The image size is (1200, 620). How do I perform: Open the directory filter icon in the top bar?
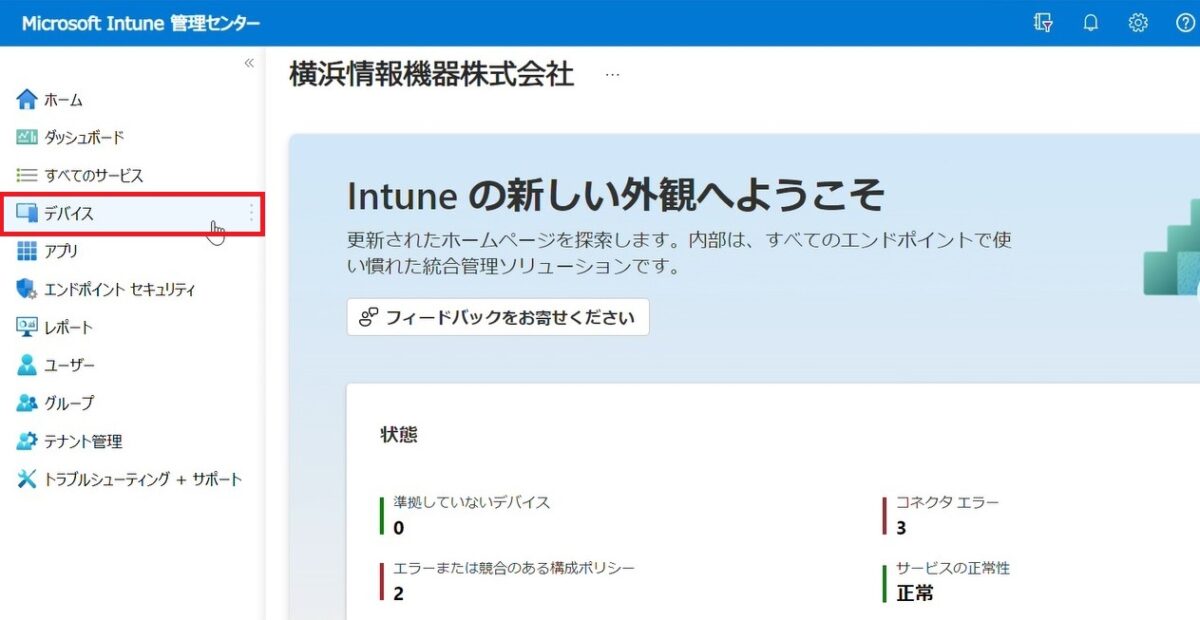click(1042, 22)
